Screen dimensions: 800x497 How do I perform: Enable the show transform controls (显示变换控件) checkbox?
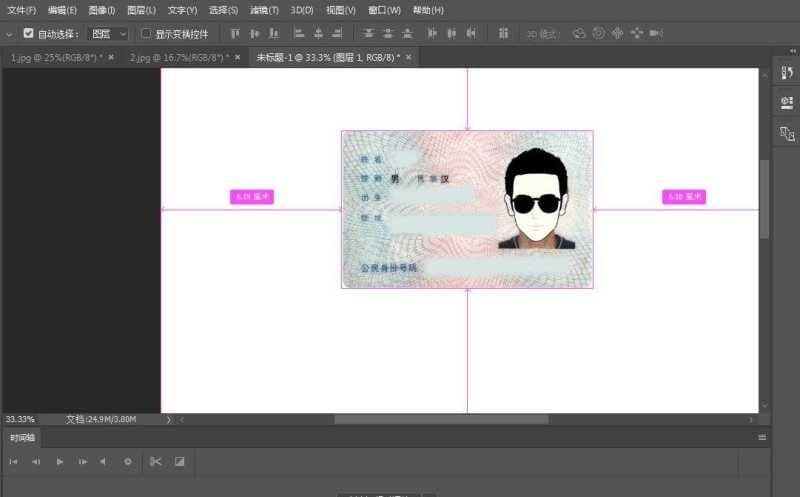(146, 33)
